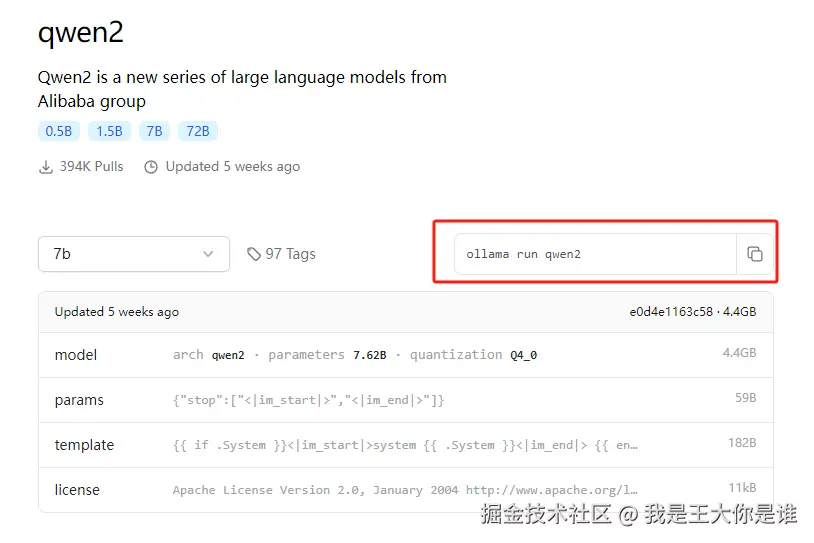
Task: Open the license file row
Action: [x=405, y=490]
